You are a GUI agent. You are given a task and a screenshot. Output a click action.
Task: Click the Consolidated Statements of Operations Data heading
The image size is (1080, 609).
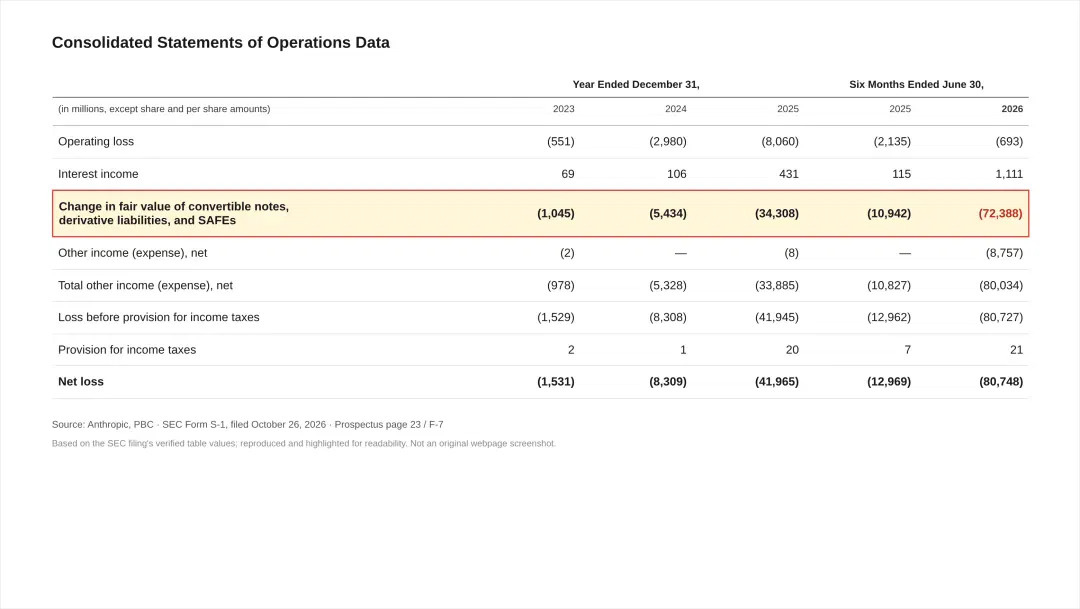220,43
